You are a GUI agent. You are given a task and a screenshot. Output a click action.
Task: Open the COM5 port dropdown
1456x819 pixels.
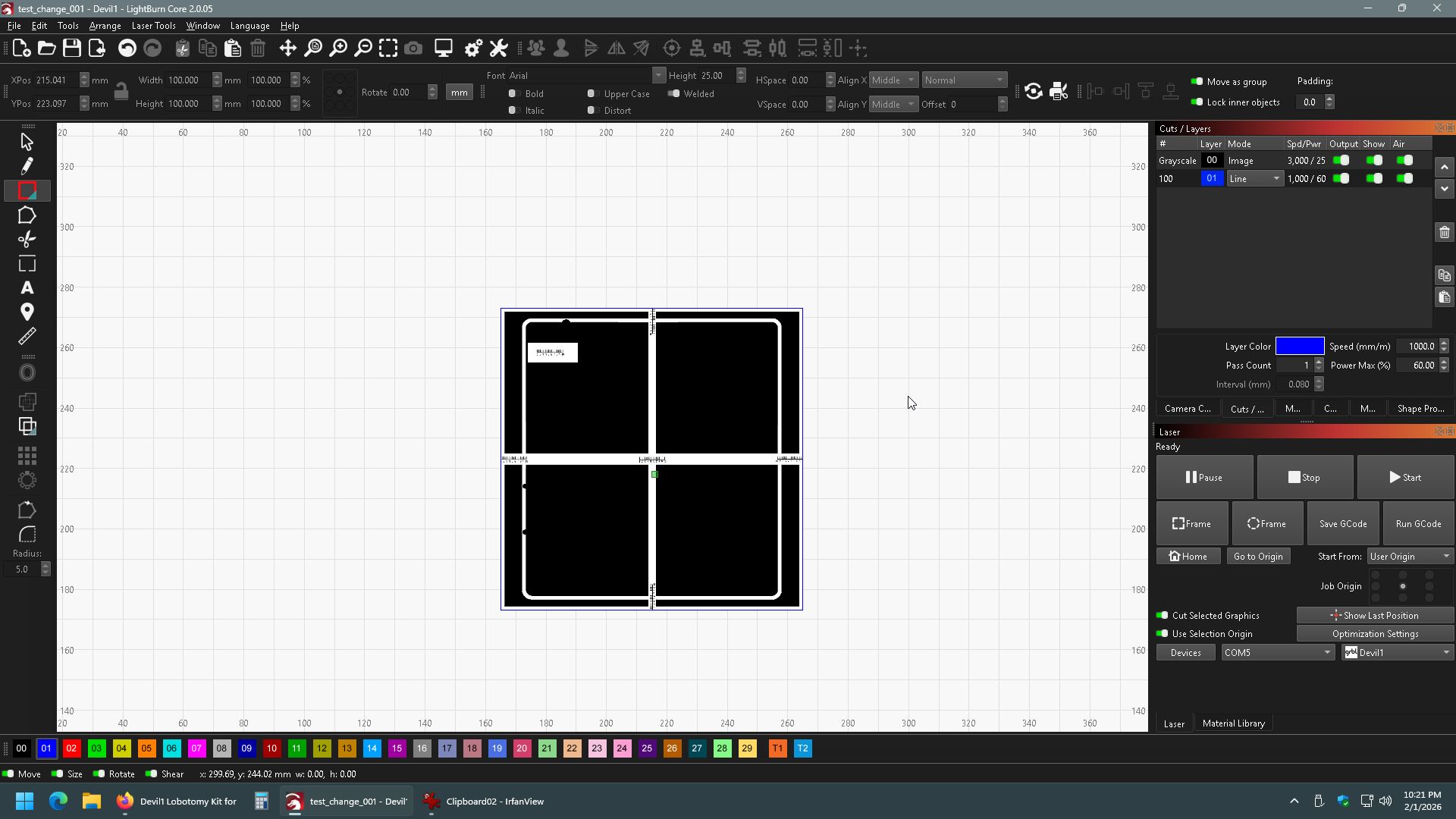click(1277, 652)
